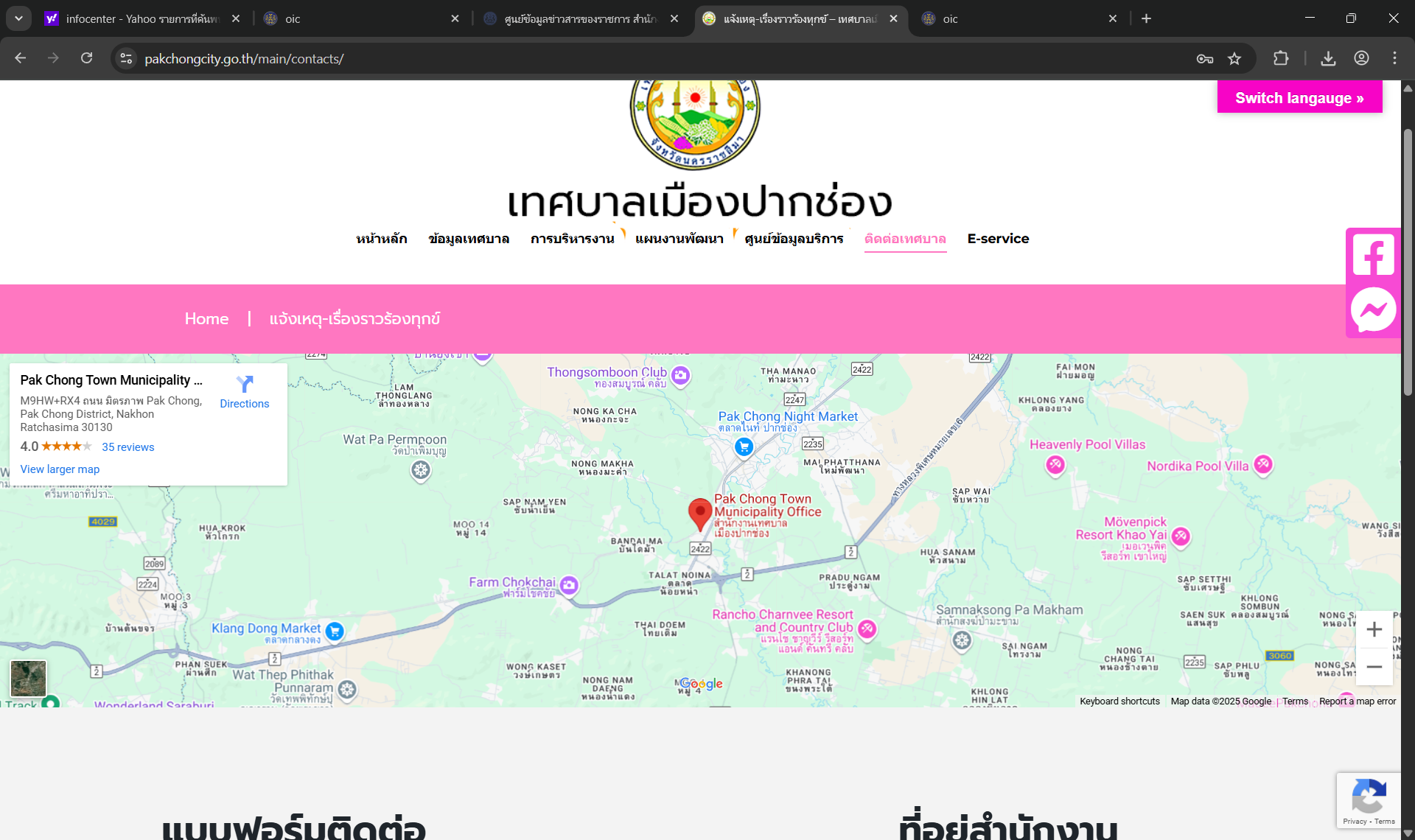Go back to previous page
This screenshot has width=1415, height=840.
click(21, 58)
